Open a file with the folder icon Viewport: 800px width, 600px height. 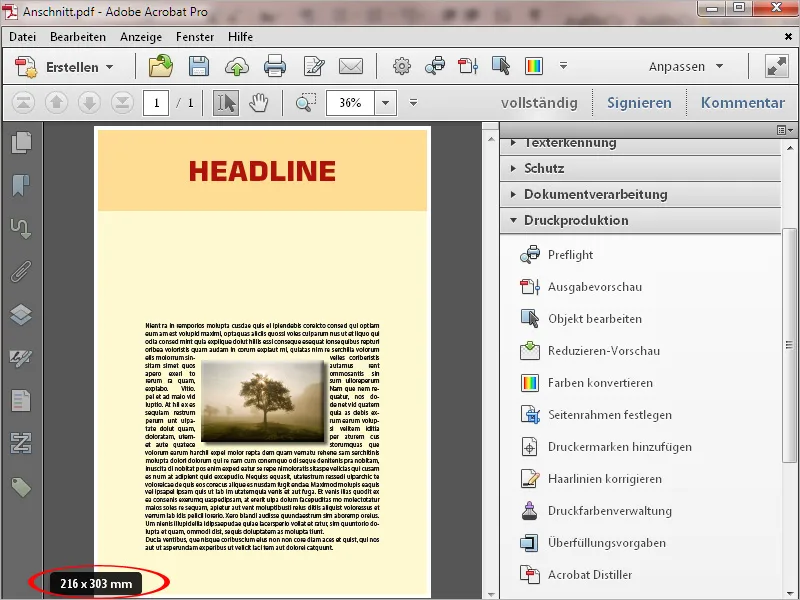click(x=161, y=66)
